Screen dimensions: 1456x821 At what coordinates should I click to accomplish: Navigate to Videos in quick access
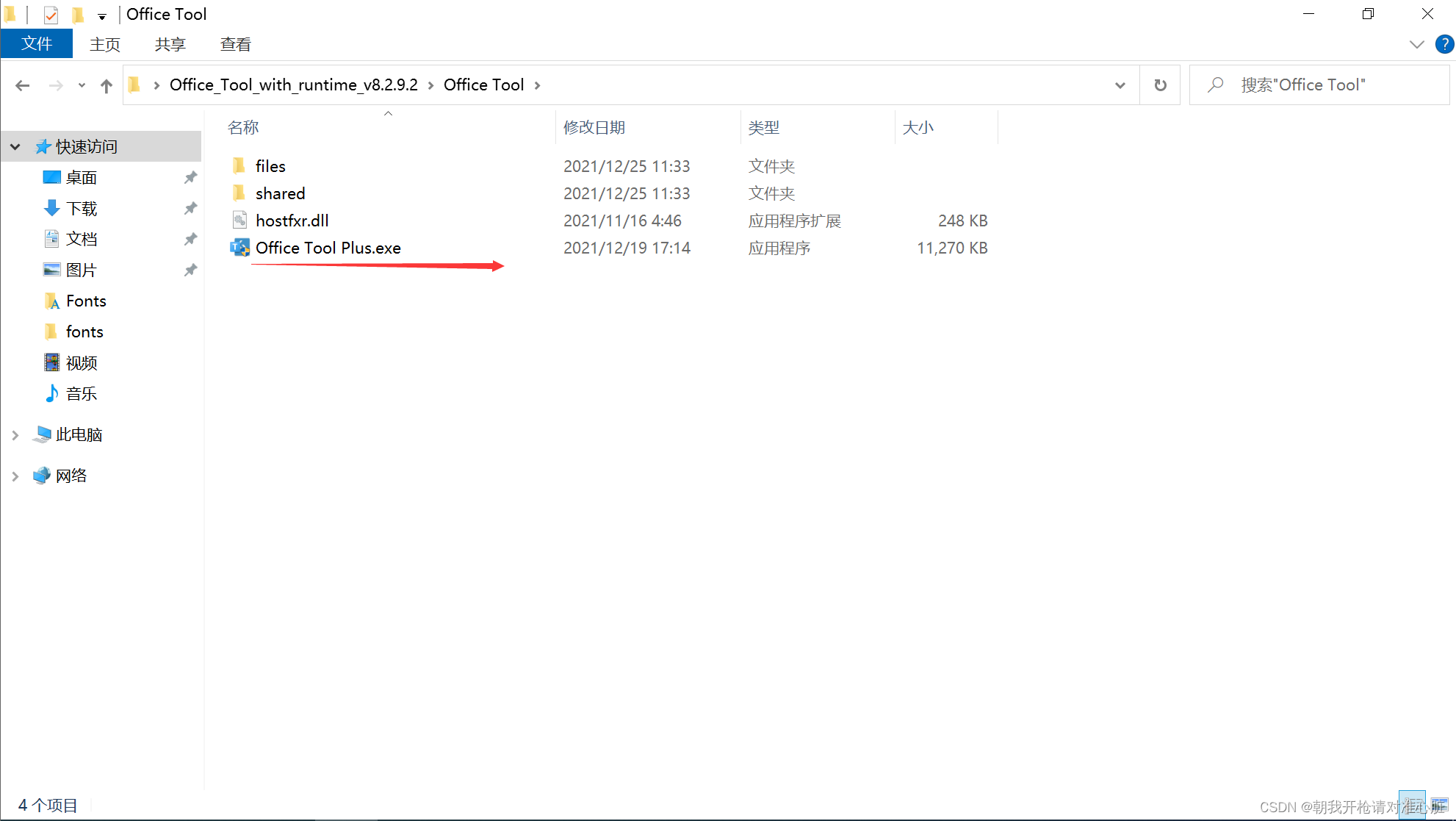pos(82,362)
